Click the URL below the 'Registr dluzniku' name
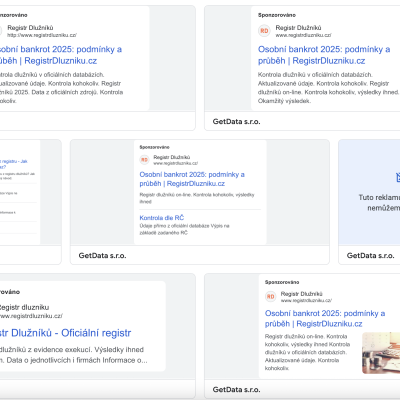 pos(31,316)
